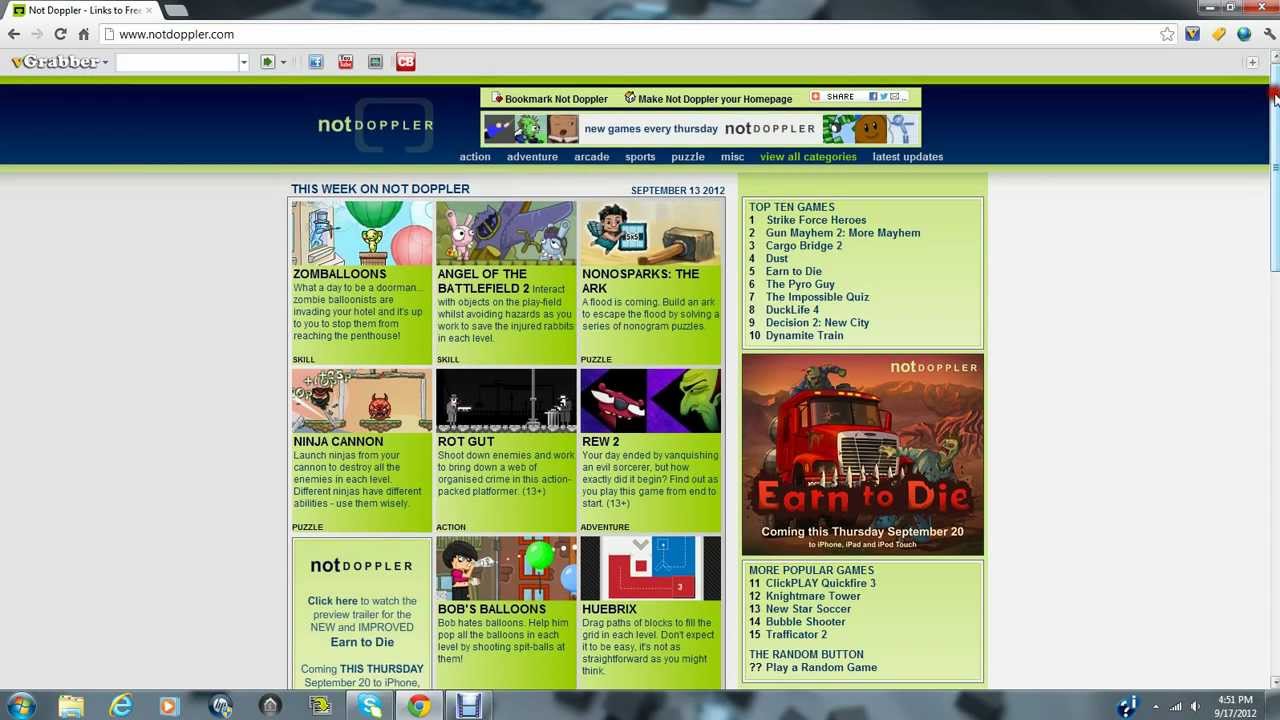This screenshot has height=720, width=1280.
Task: Click the Bob's Balloons thumbnail
Action: (506, 569)
